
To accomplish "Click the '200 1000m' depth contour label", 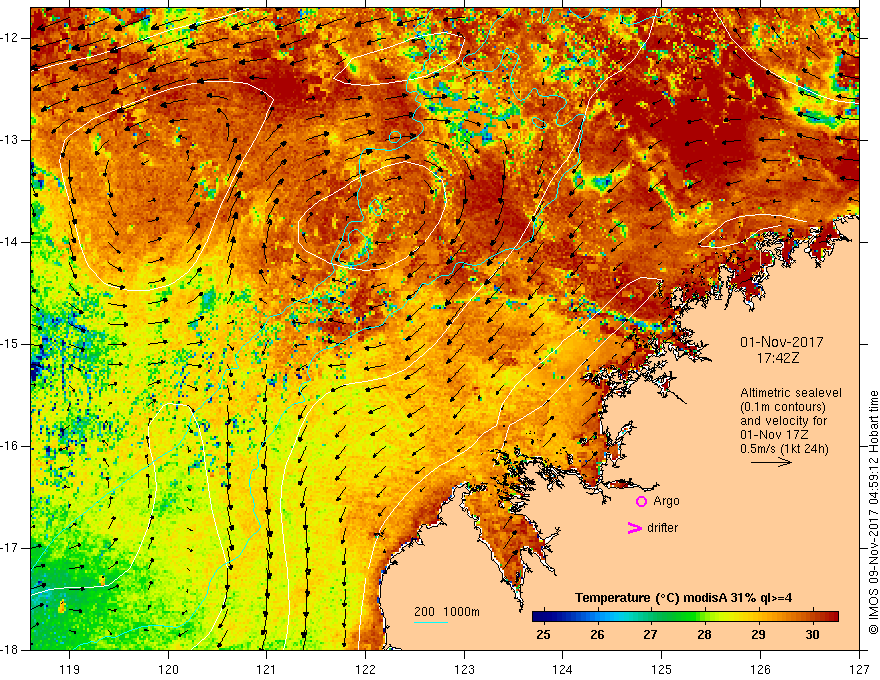I will 447,612.
